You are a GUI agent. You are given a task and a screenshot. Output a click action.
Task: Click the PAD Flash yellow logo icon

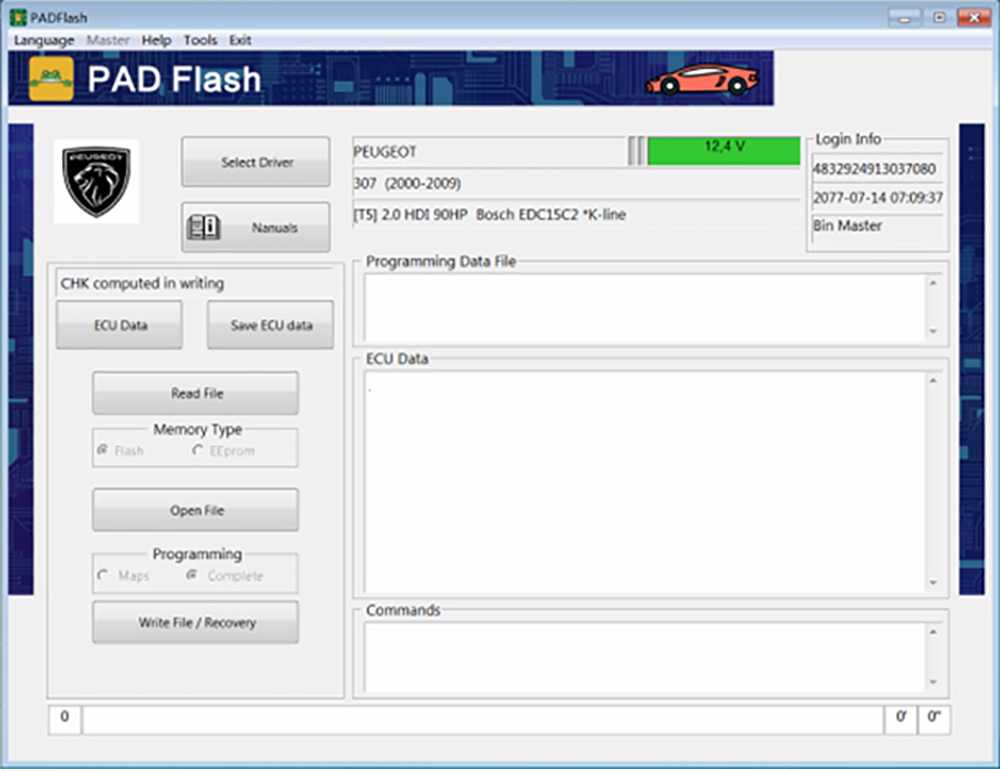click(x=51, y=79)
